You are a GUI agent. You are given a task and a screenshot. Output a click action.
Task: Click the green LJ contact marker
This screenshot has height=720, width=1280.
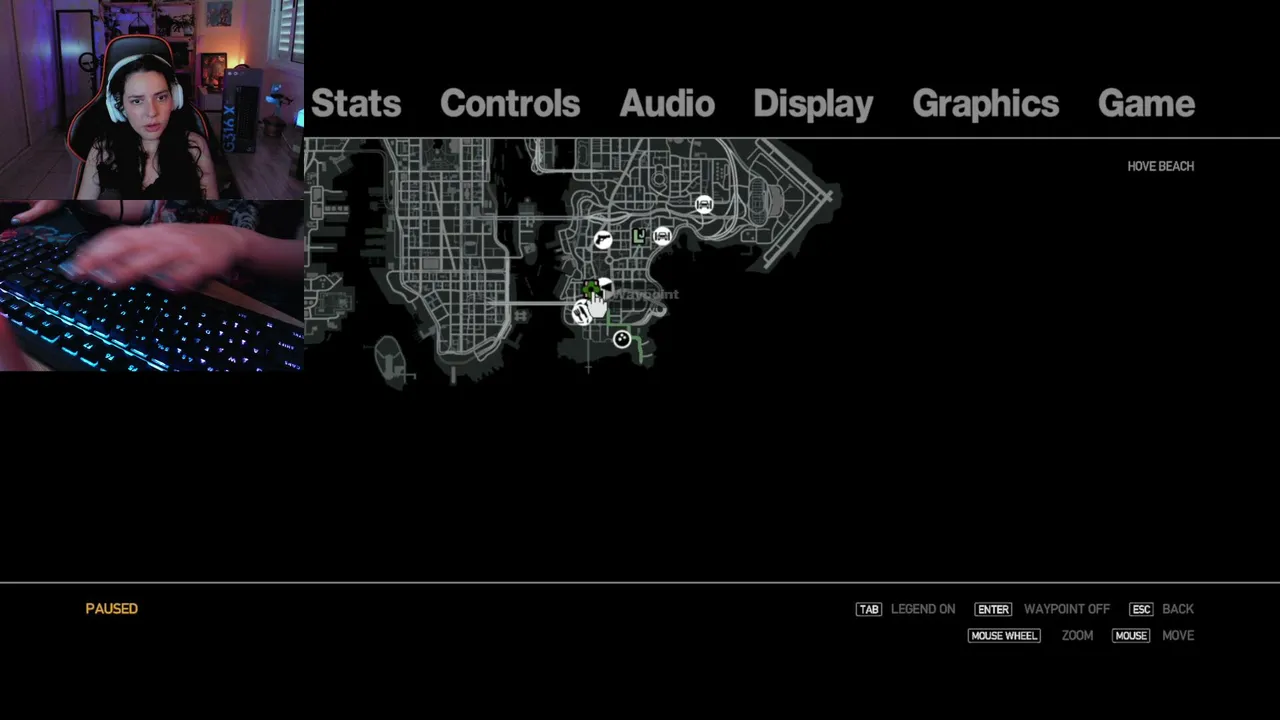pos(639,236)
